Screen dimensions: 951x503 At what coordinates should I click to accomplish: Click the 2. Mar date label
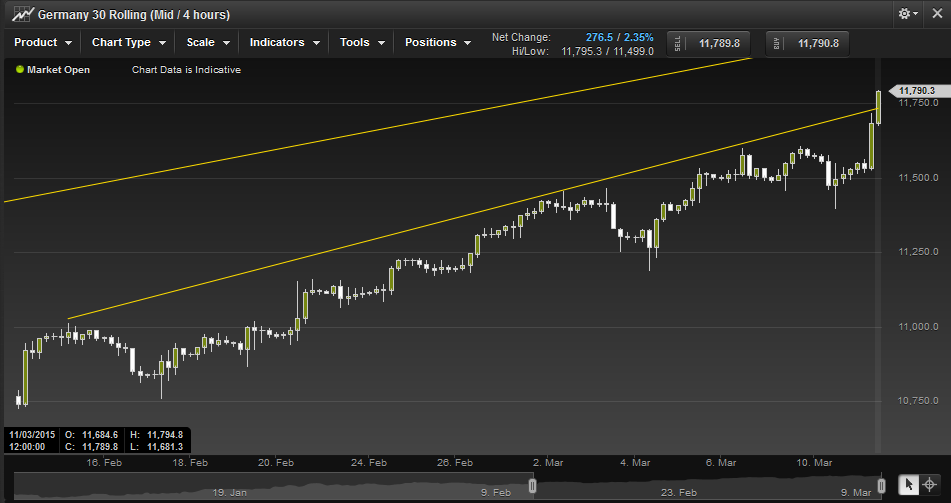pyautogui.click(x=548, y=462)
